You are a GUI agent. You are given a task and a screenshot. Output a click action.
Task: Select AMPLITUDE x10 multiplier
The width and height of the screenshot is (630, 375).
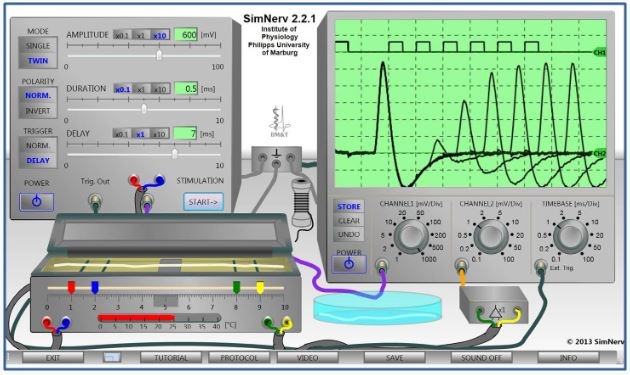click(x=160, y=35)
